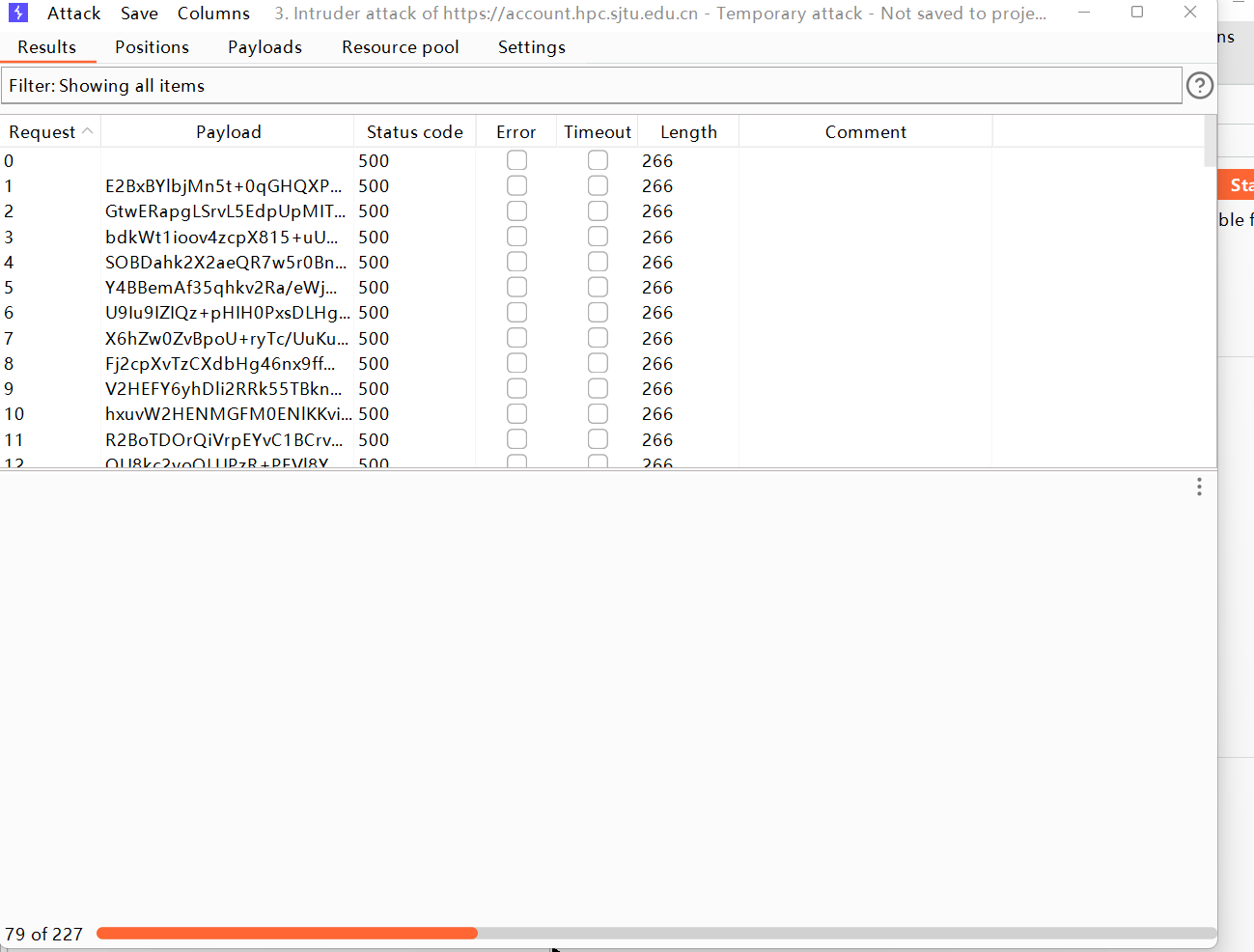
Task: Open the three-dot options menu in lower pane
Action: [1199, 487]
